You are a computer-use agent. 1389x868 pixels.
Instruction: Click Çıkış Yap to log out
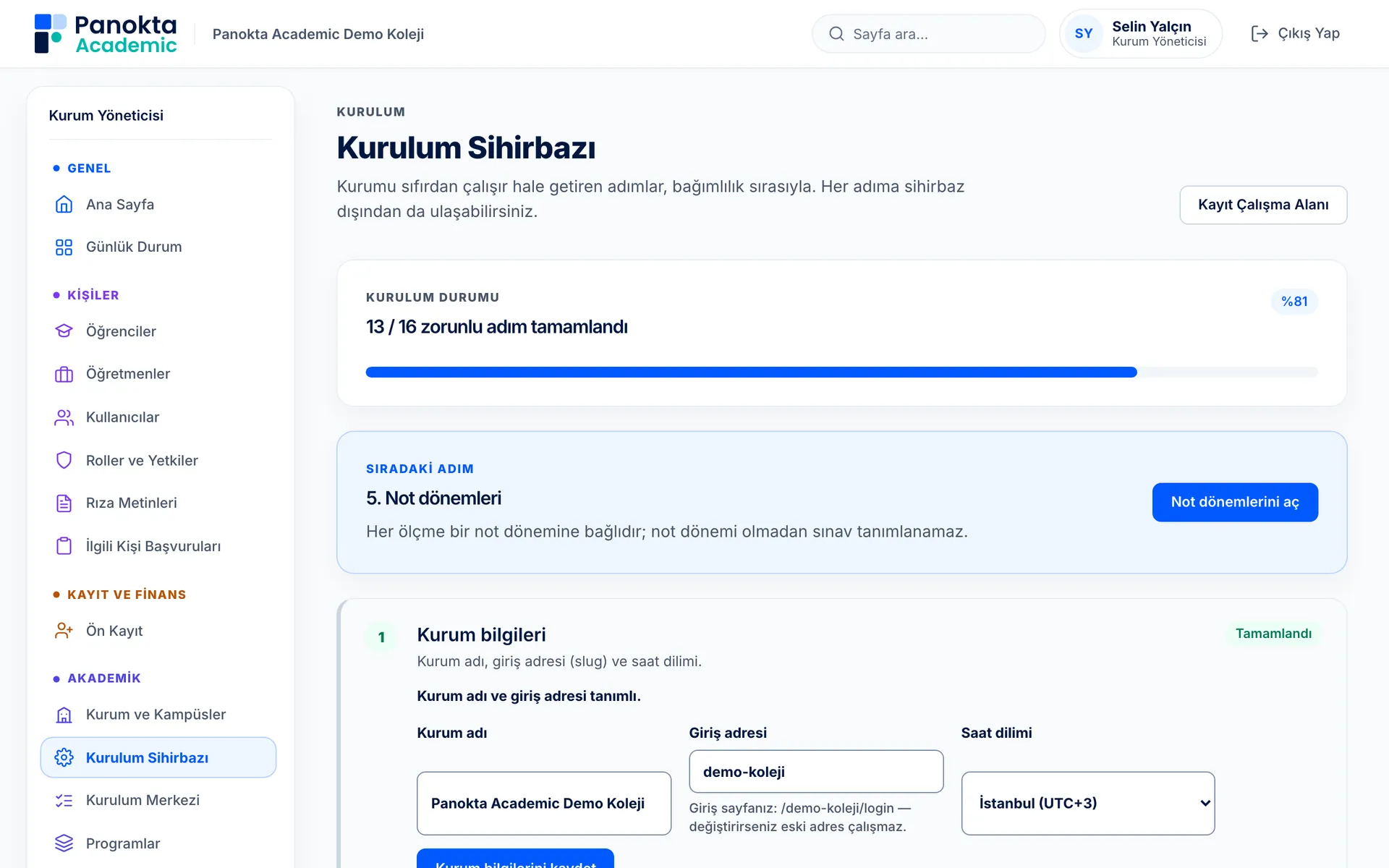[x=1295, y=34]
